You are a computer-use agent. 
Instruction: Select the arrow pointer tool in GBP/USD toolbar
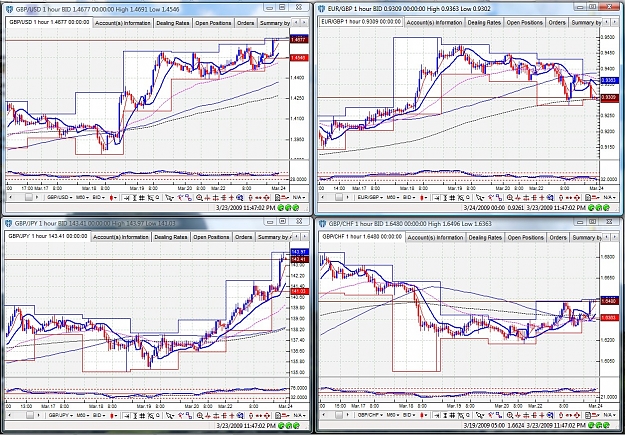[x=169, y=197]
